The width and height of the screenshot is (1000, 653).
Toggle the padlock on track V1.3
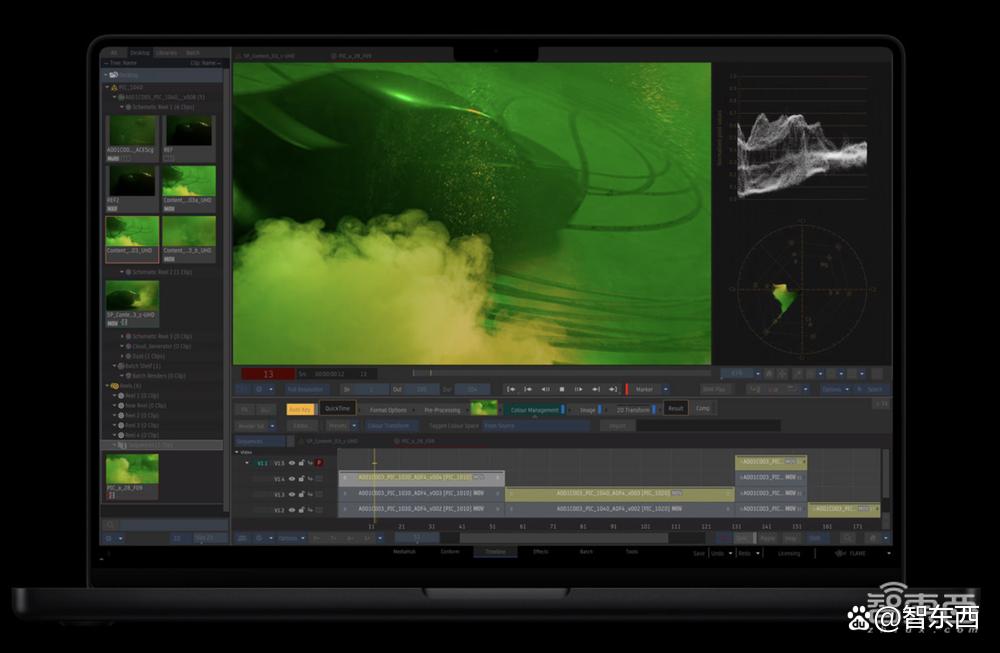[x=301, y=494]
